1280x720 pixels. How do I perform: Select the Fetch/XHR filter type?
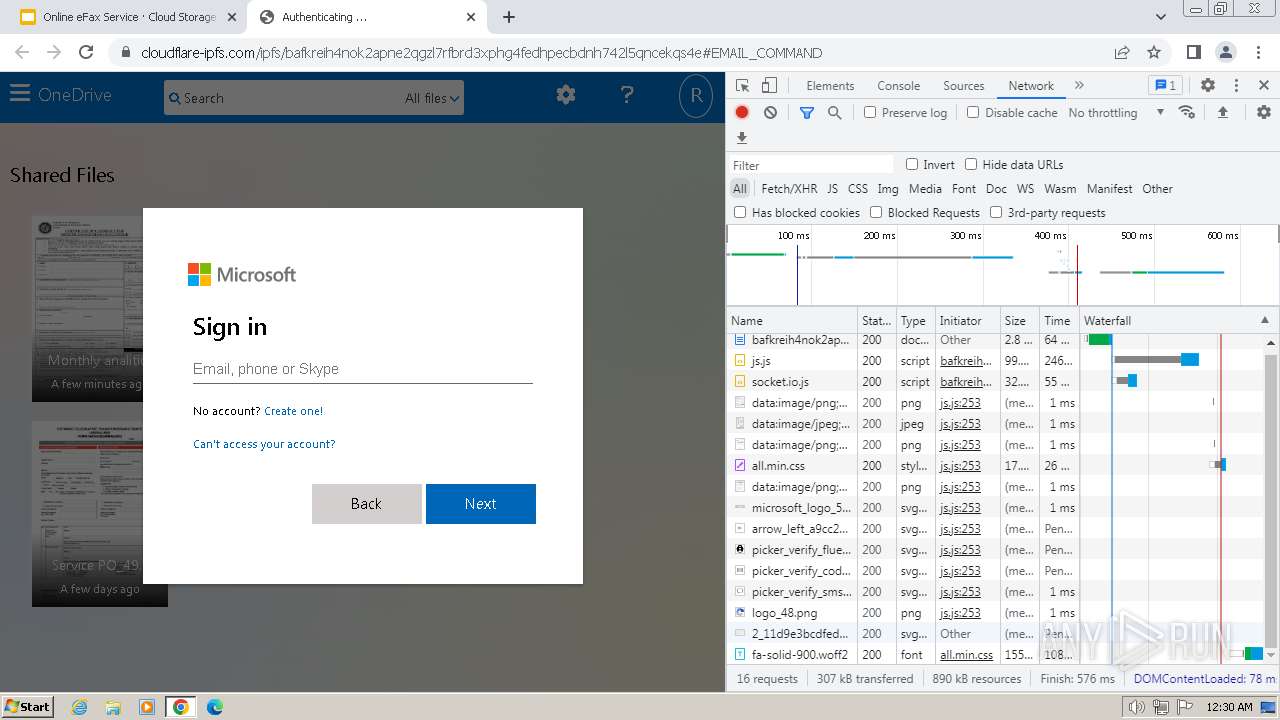point(789,189)
